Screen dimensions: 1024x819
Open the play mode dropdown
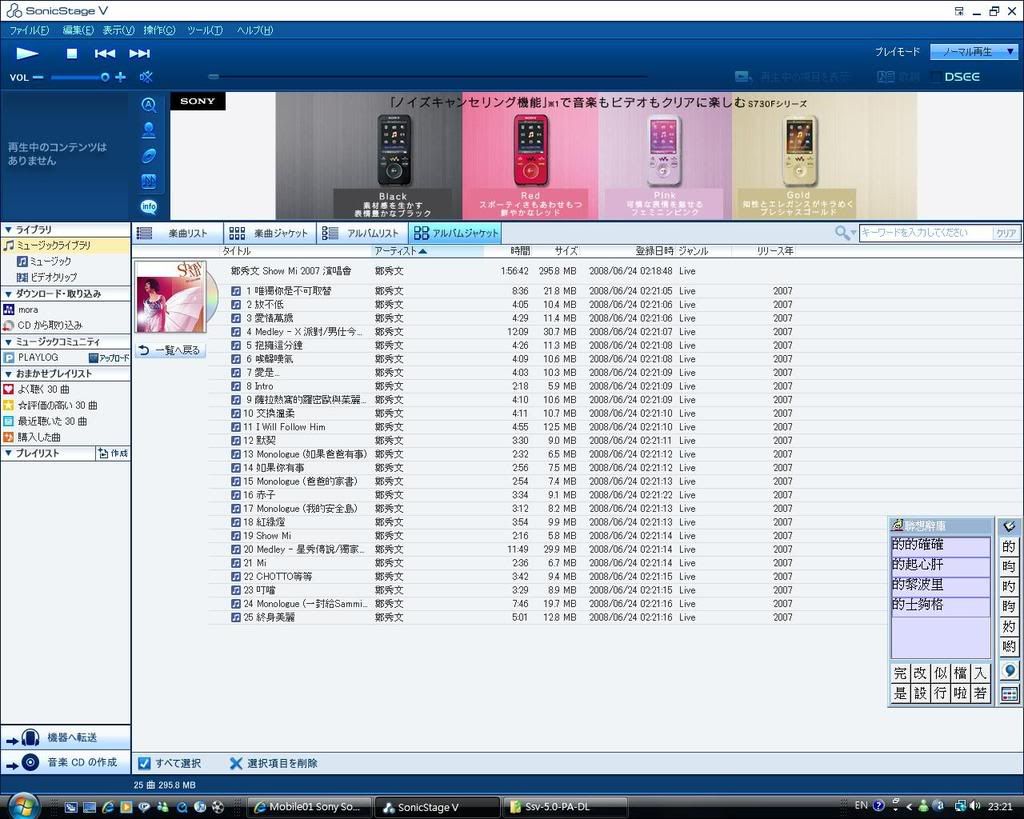973,52
